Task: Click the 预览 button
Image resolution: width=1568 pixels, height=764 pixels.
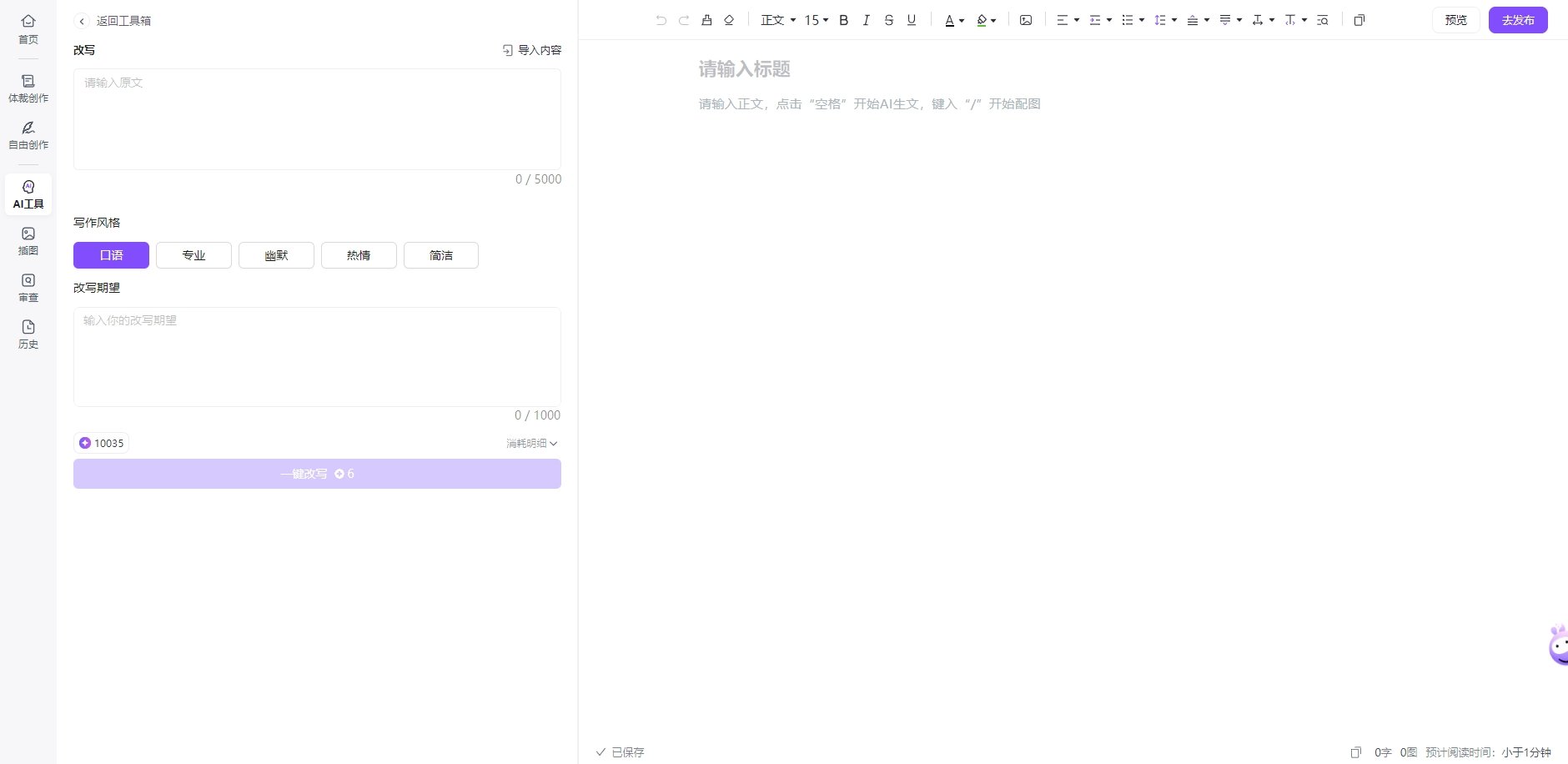Action: point(1455,20)
